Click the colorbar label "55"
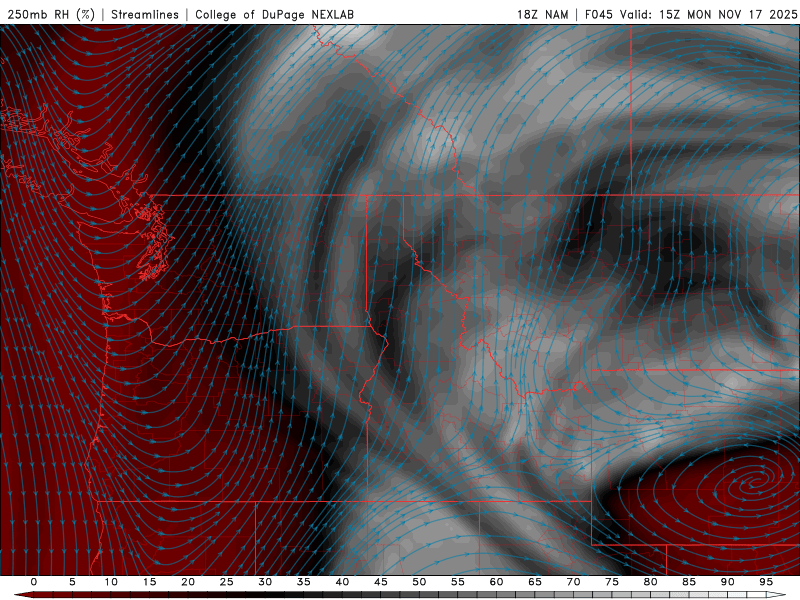The height and width of the screenshot is (600, 800). pos(458,582)
